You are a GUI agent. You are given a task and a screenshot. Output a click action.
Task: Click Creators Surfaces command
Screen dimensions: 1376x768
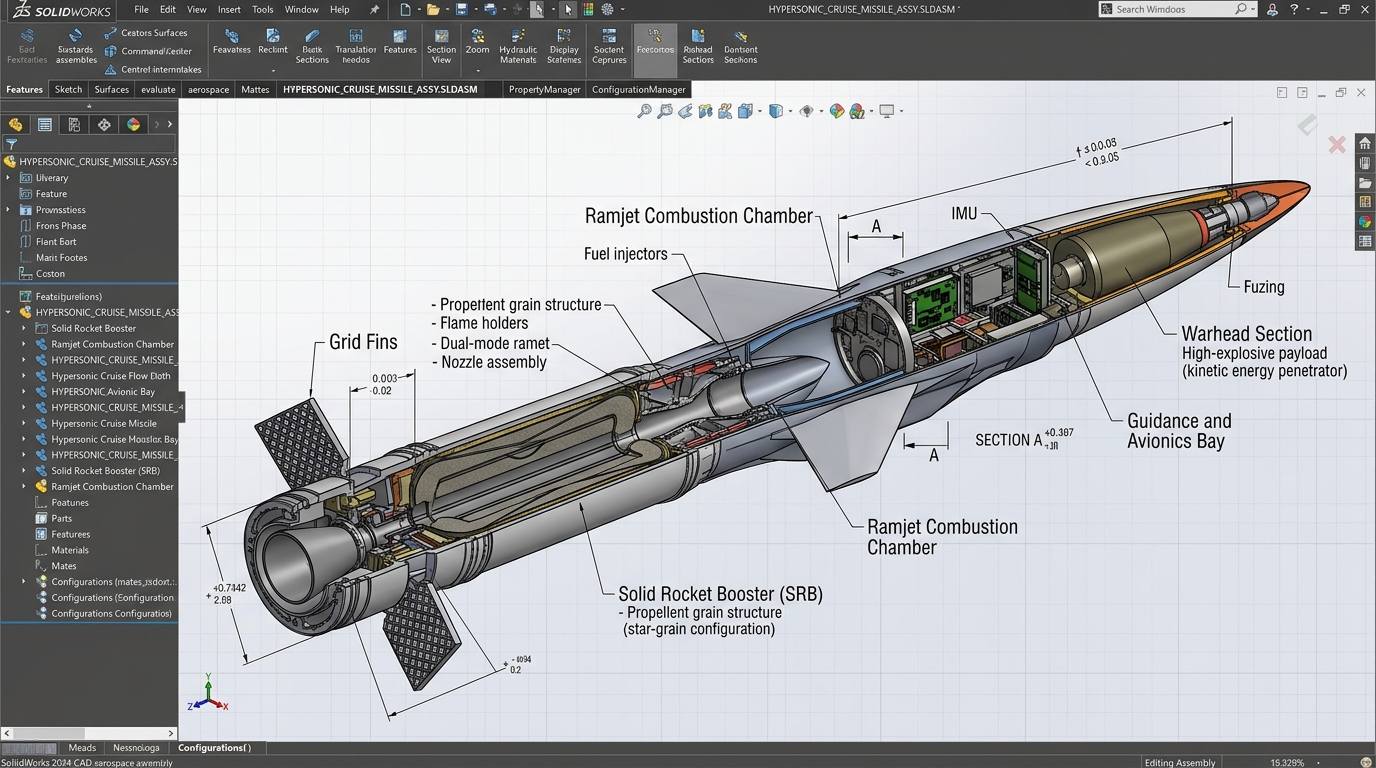point(146,33)
